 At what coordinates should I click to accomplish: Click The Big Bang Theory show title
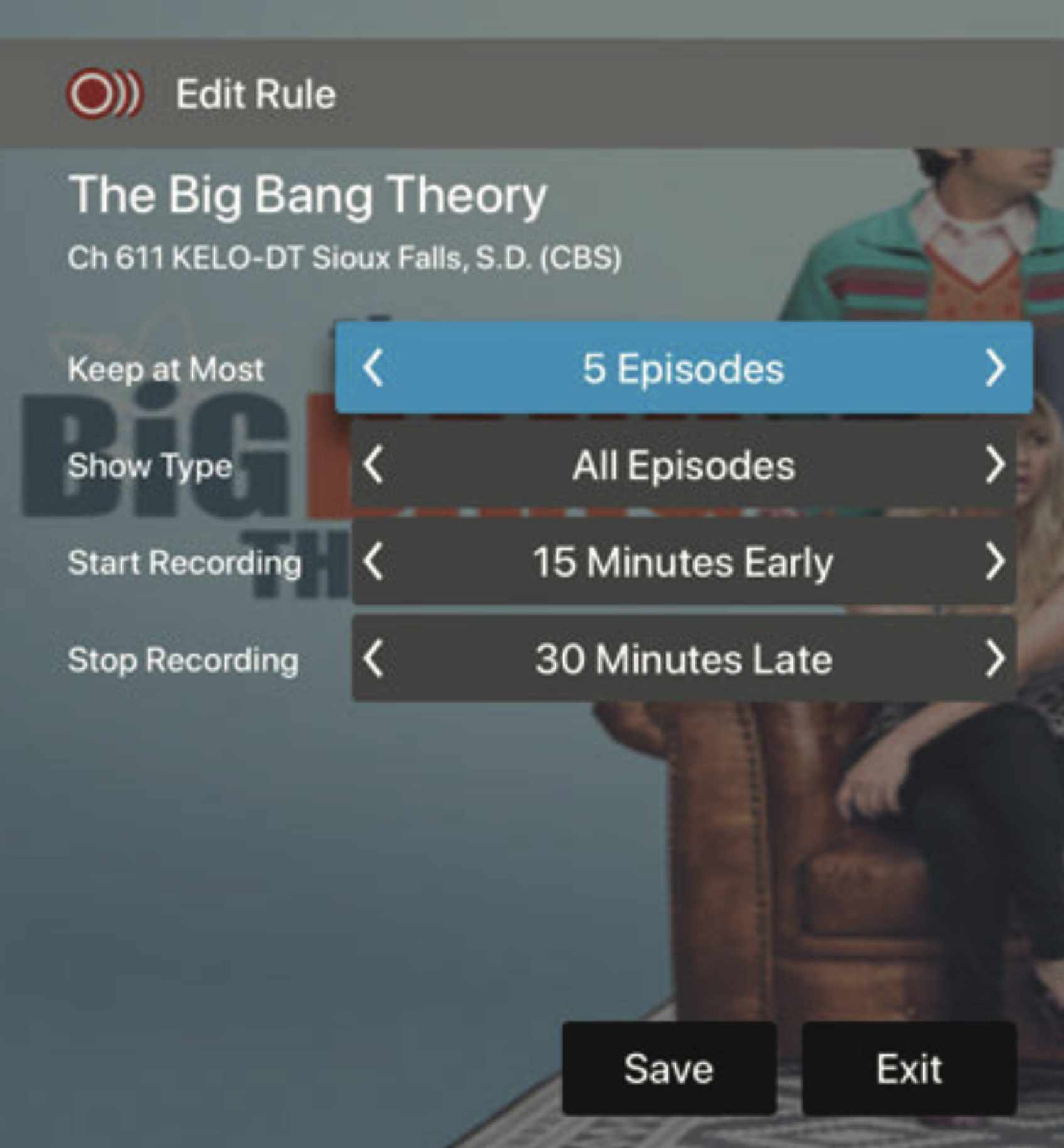click(x=308, y=196)
